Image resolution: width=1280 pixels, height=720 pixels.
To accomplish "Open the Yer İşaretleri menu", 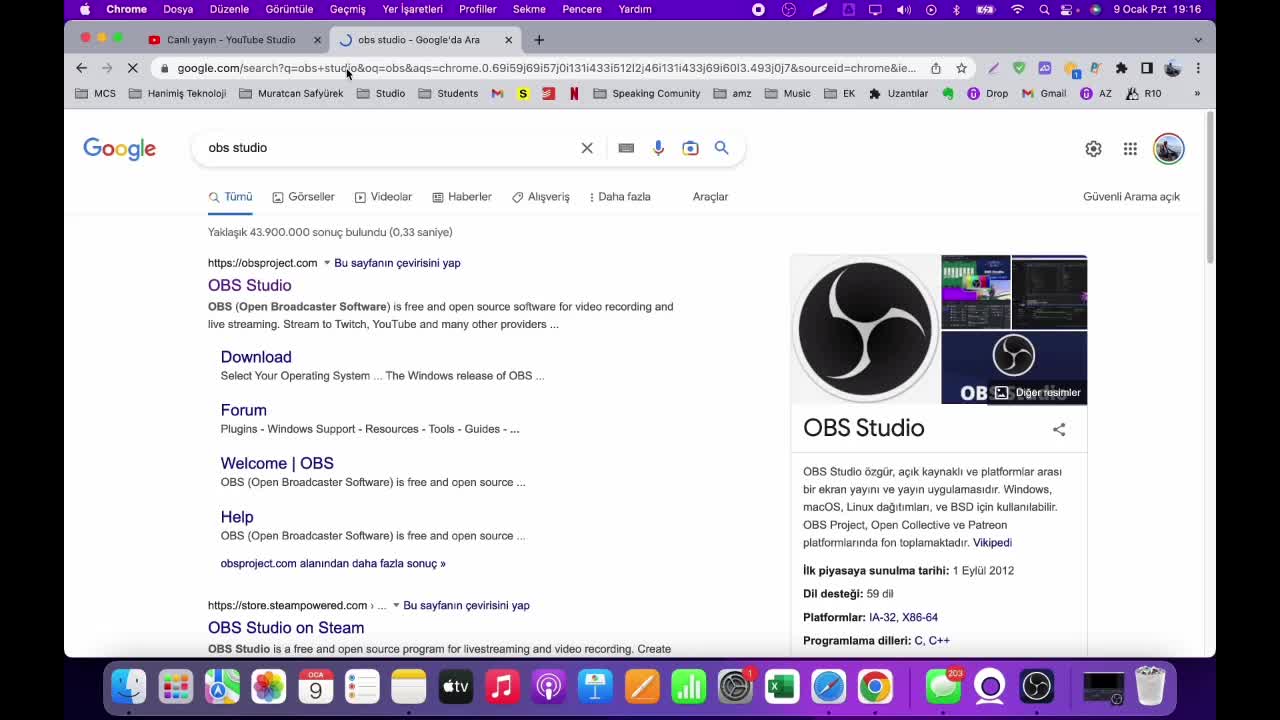I will [x=412, y=9].
